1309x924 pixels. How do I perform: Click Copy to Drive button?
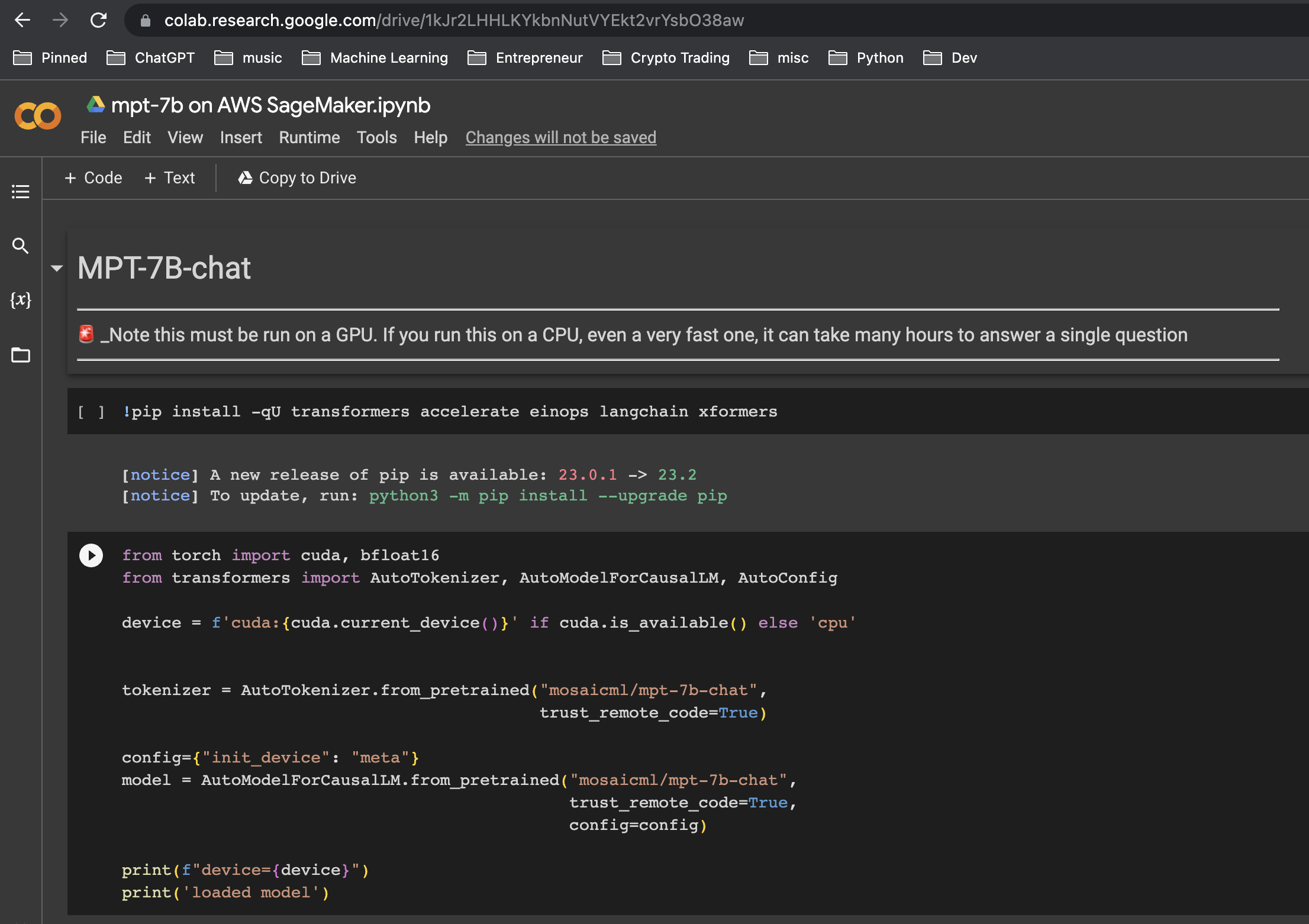tap(297, 178)
